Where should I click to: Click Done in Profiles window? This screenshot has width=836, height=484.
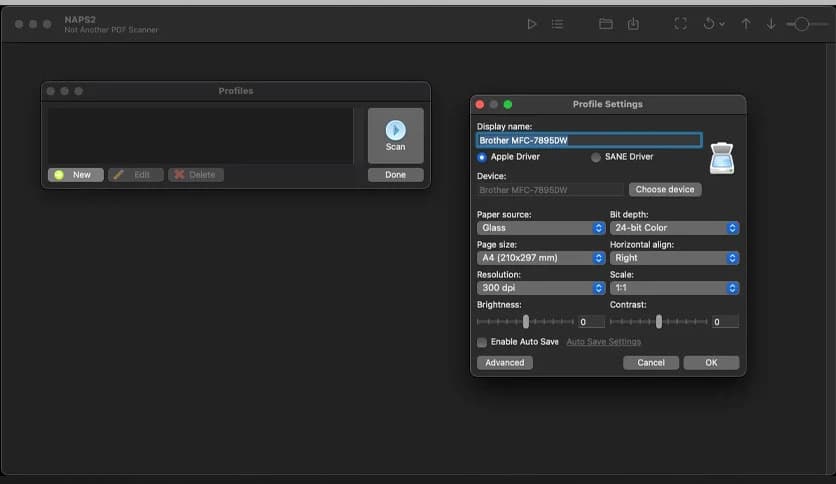(x=396, y=175)
